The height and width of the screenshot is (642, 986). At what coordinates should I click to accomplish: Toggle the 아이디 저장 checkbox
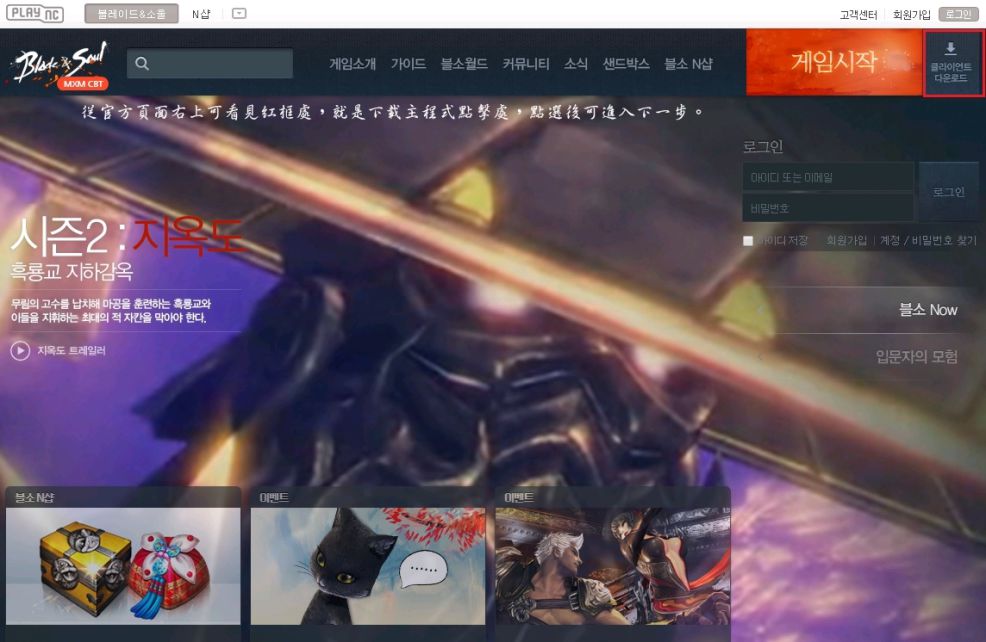748,241
